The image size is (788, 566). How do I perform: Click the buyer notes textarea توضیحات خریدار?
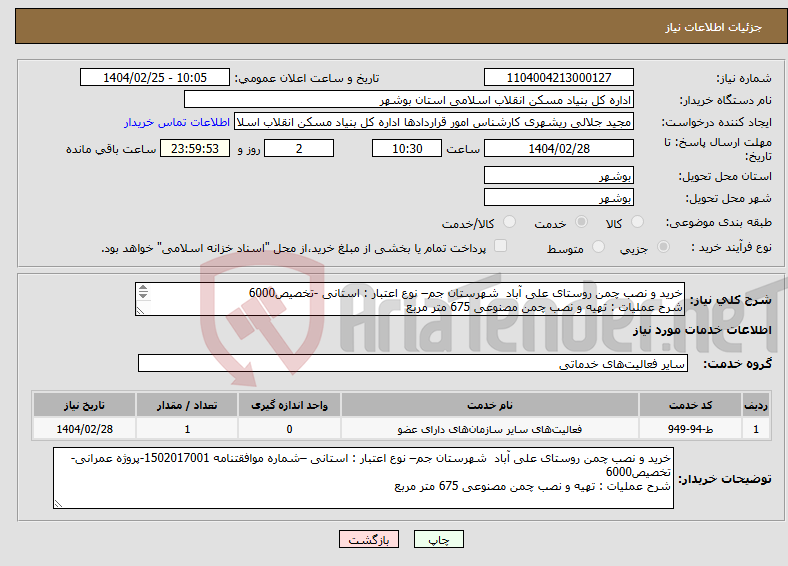(x=363, y=478)
